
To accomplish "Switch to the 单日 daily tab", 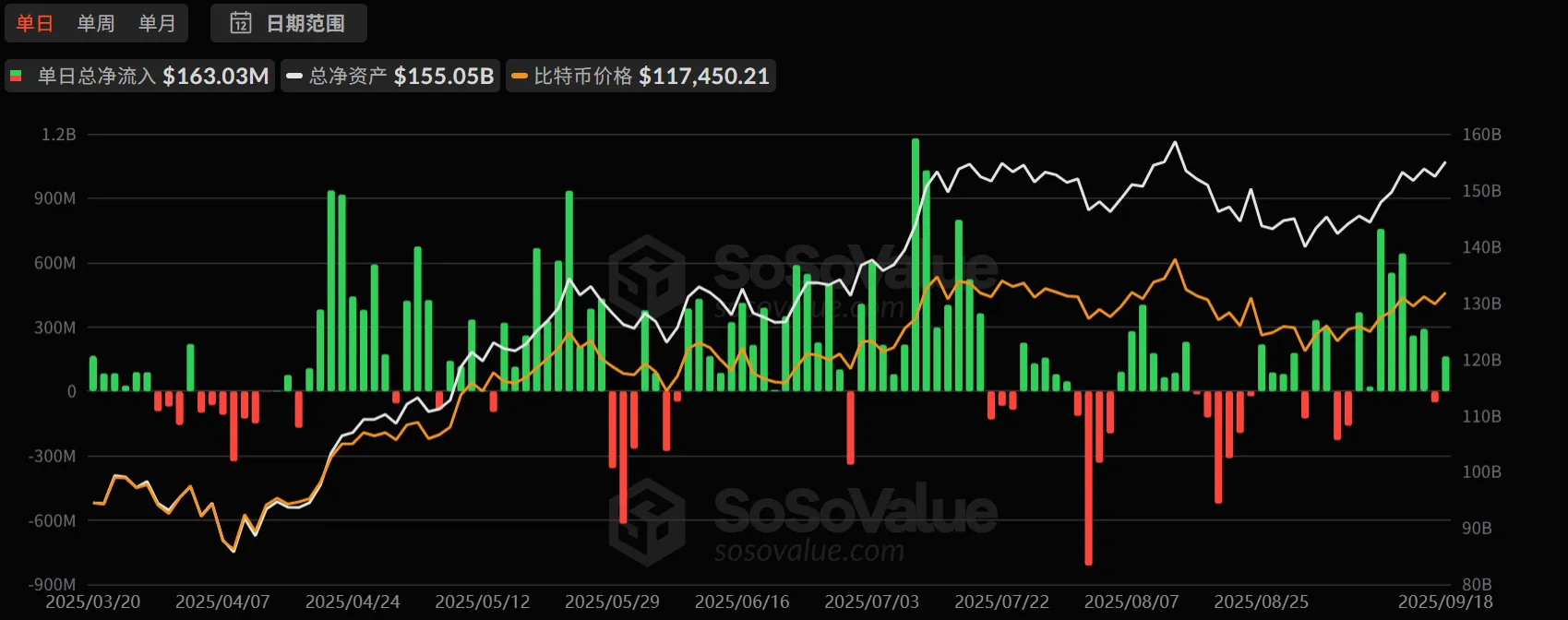I will point(35,23).
